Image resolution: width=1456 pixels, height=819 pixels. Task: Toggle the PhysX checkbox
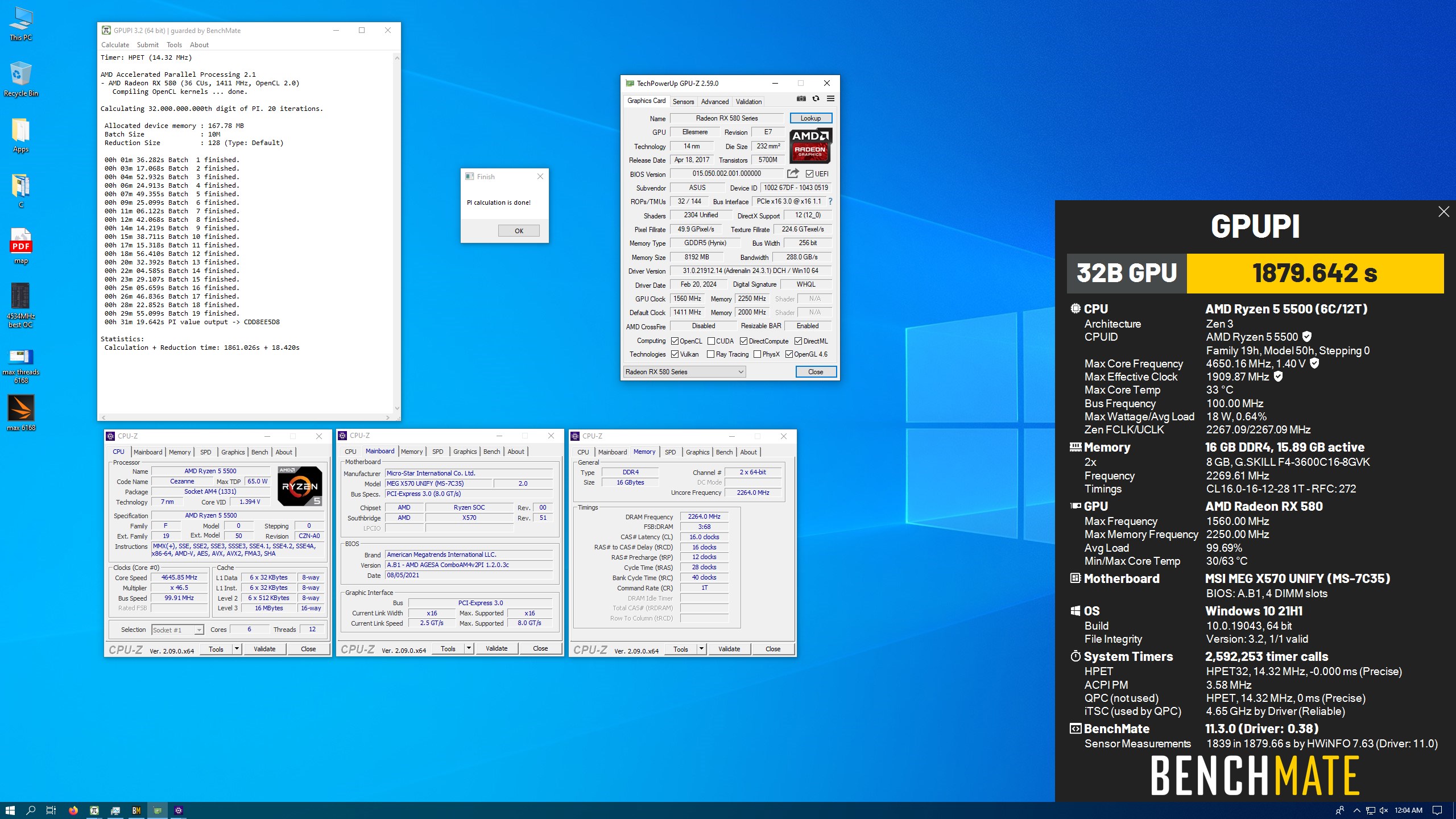pos(757,354)
